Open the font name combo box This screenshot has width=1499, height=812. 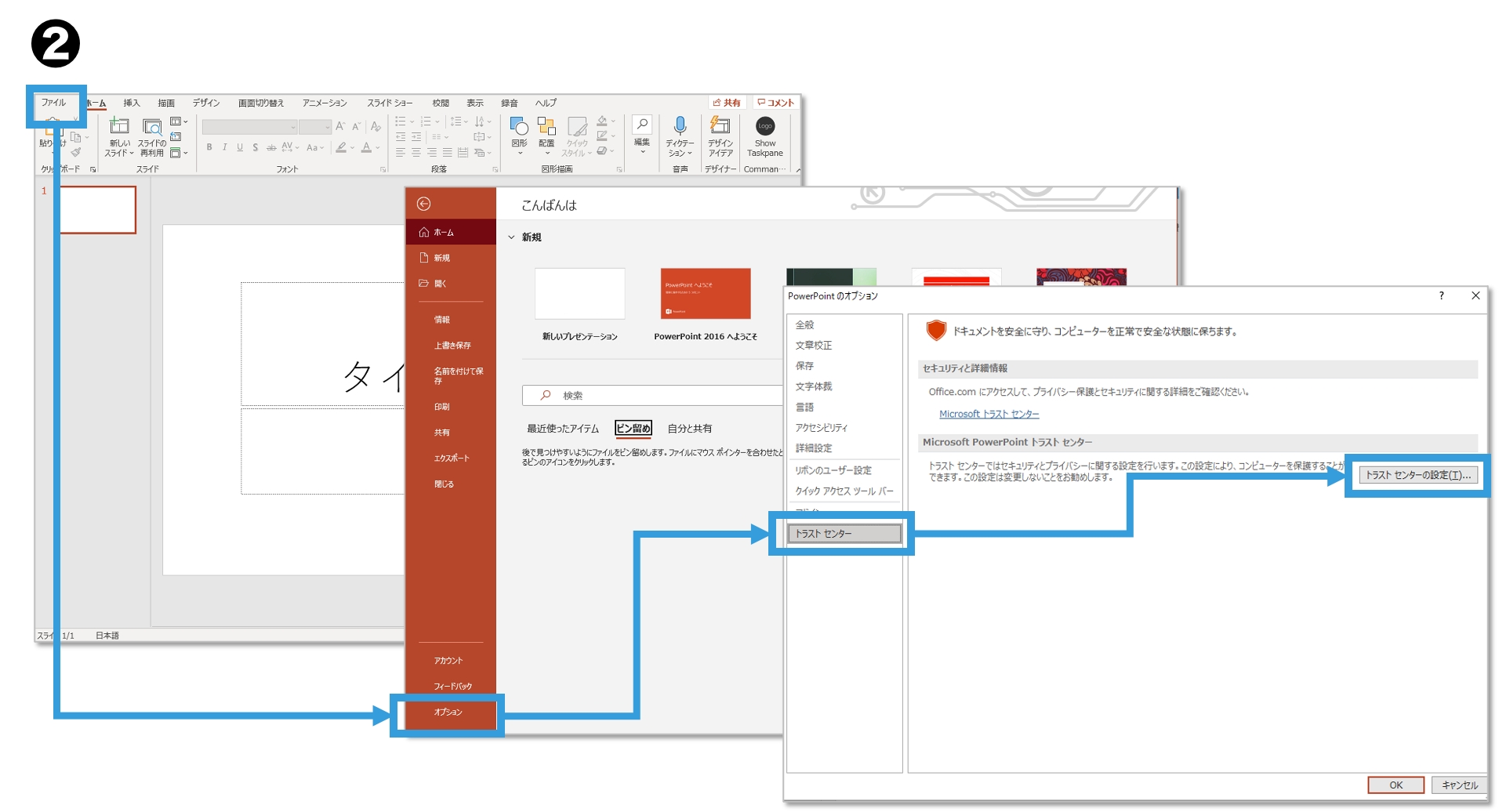coord(249,127)
